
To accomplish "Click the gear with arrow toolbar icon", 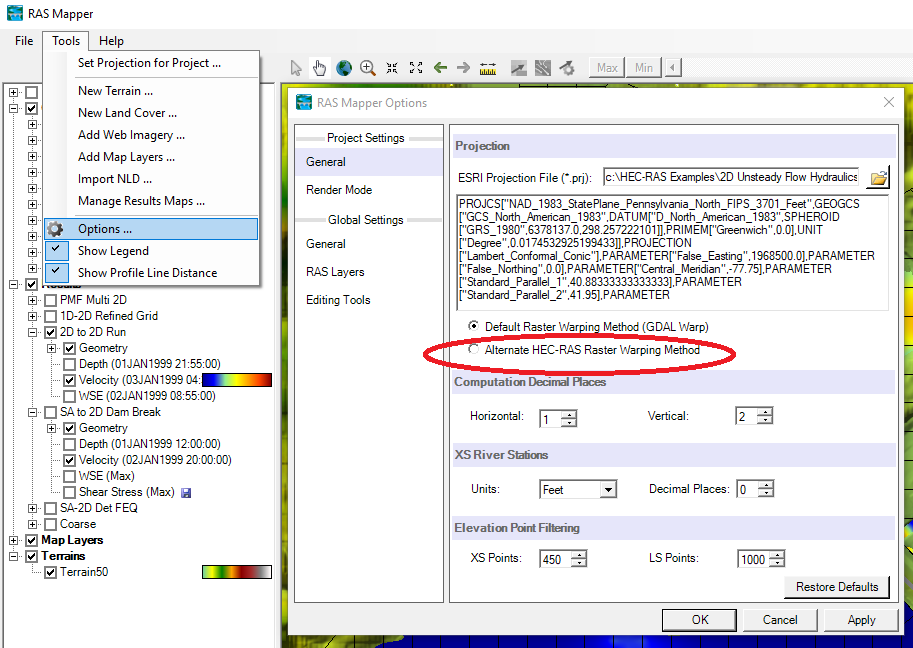I will (x=567, y=68).
